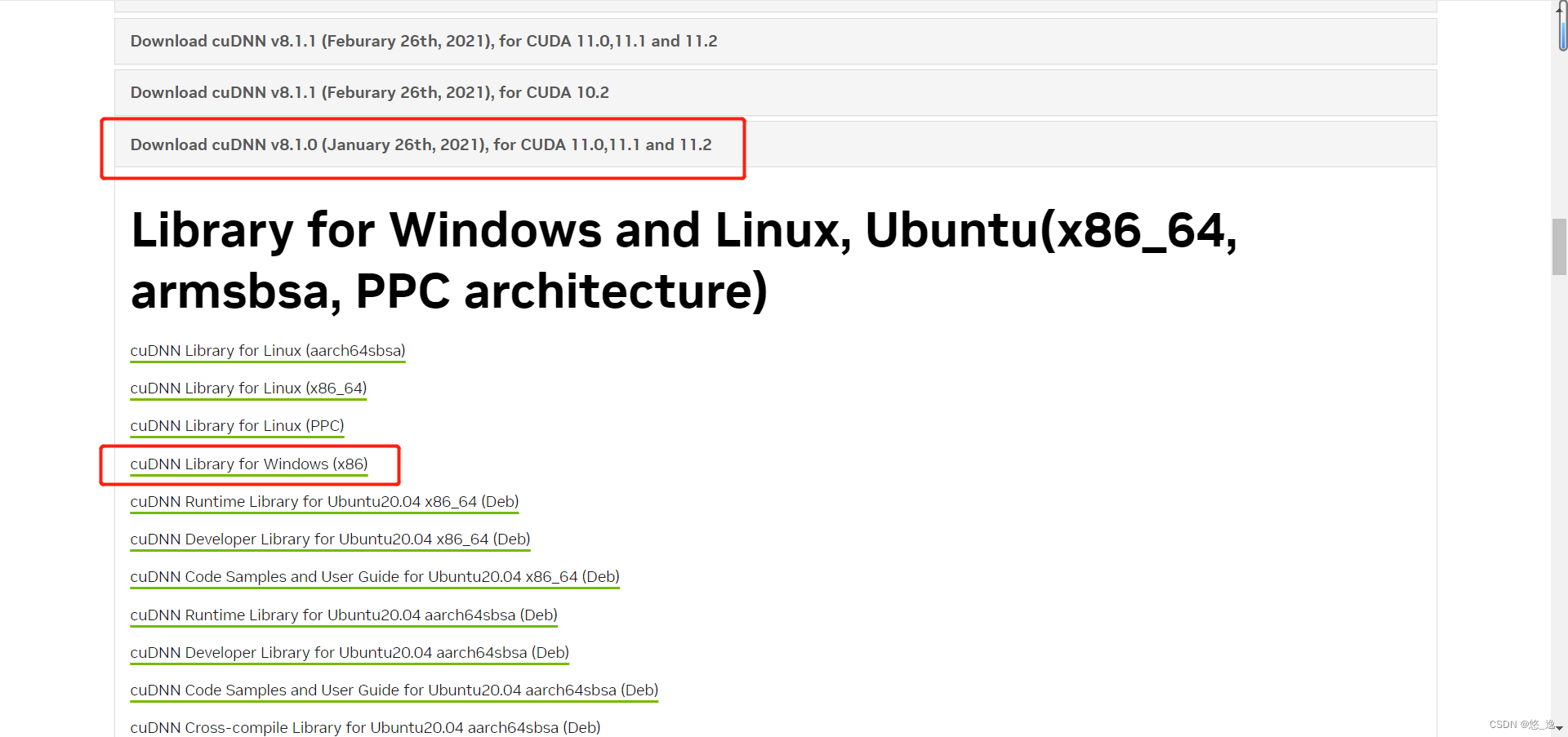
Task: Open cuDNN Cross-compile Library for Ubuntu20.04 aarch64sbsa
Action: pos(365,727)
